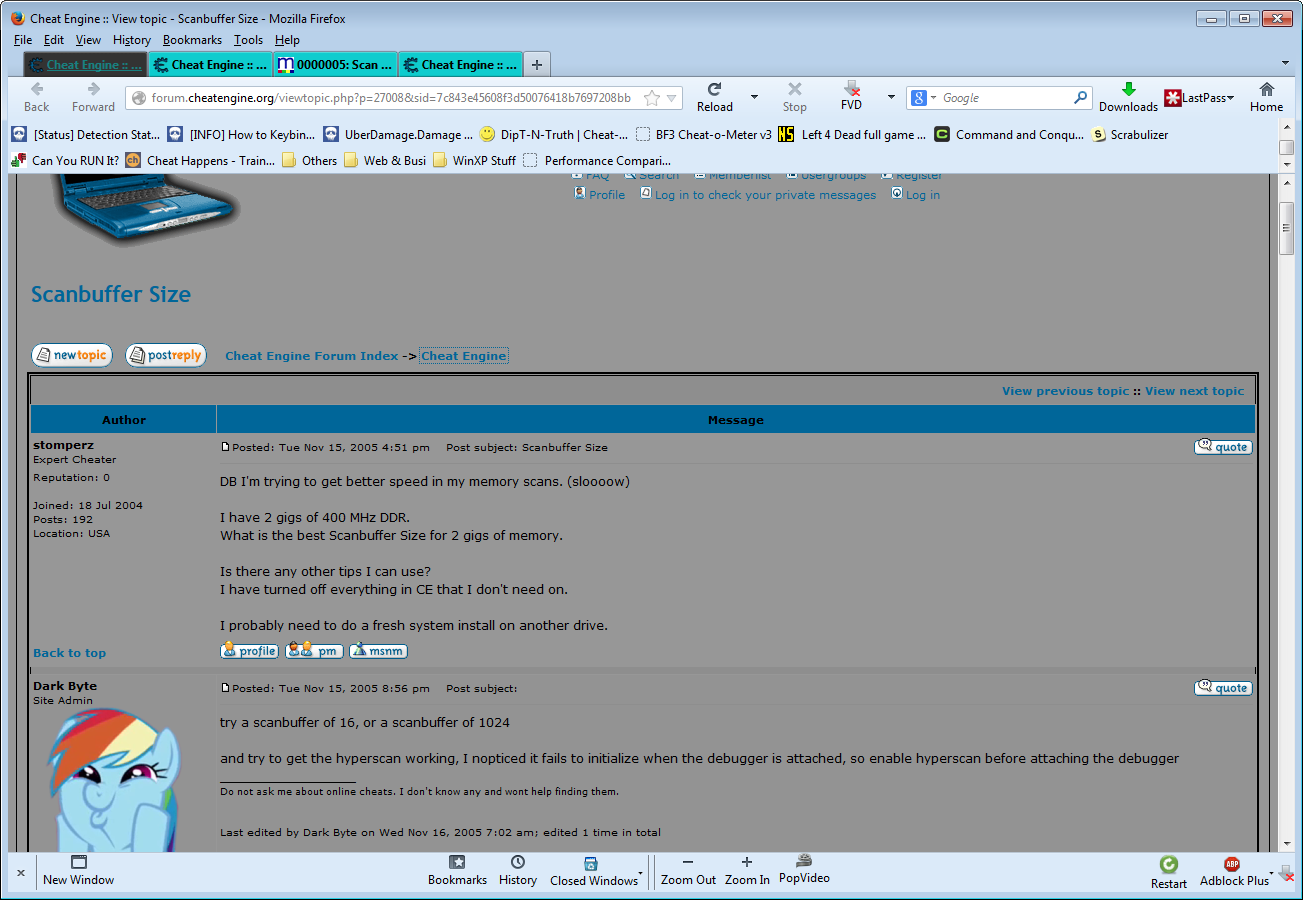
Task: Click the Log in link
Action: click(923, 195)
